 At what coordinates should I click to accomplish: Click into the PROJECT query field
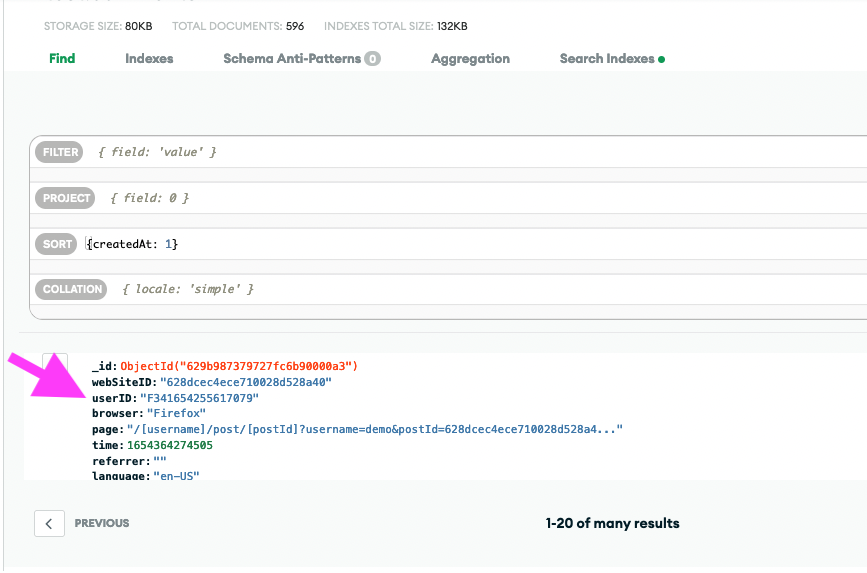click(481, 198)
